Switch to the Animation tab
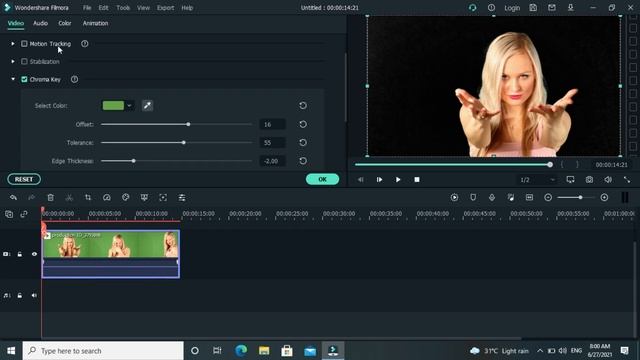The height and width of the screenshot is (360, 640). [x=96, y=23]
